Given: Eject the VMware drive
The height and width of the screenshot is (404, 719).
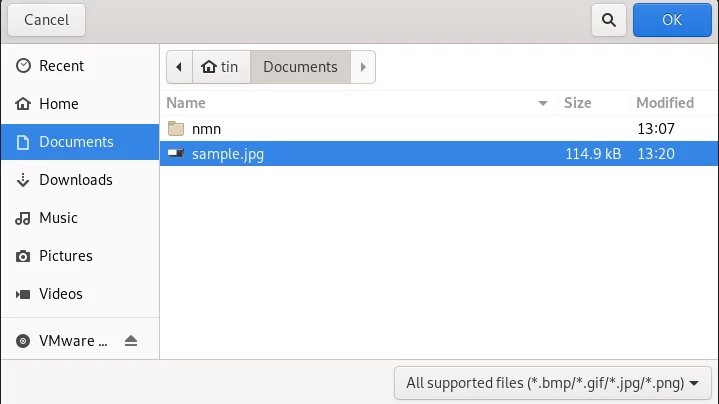Looking at the screenshot, I should [131, 341].
